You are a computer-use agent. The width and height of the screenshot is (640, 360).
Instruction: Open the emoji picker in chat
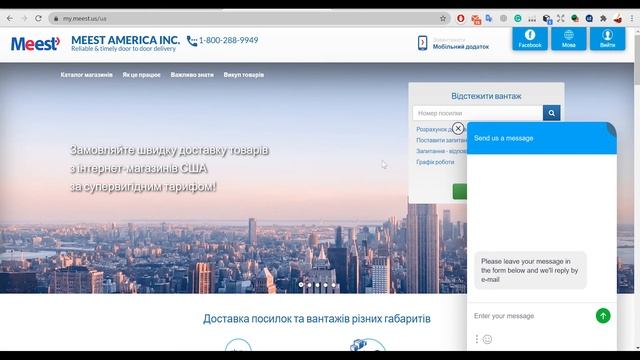coord(487,339)
